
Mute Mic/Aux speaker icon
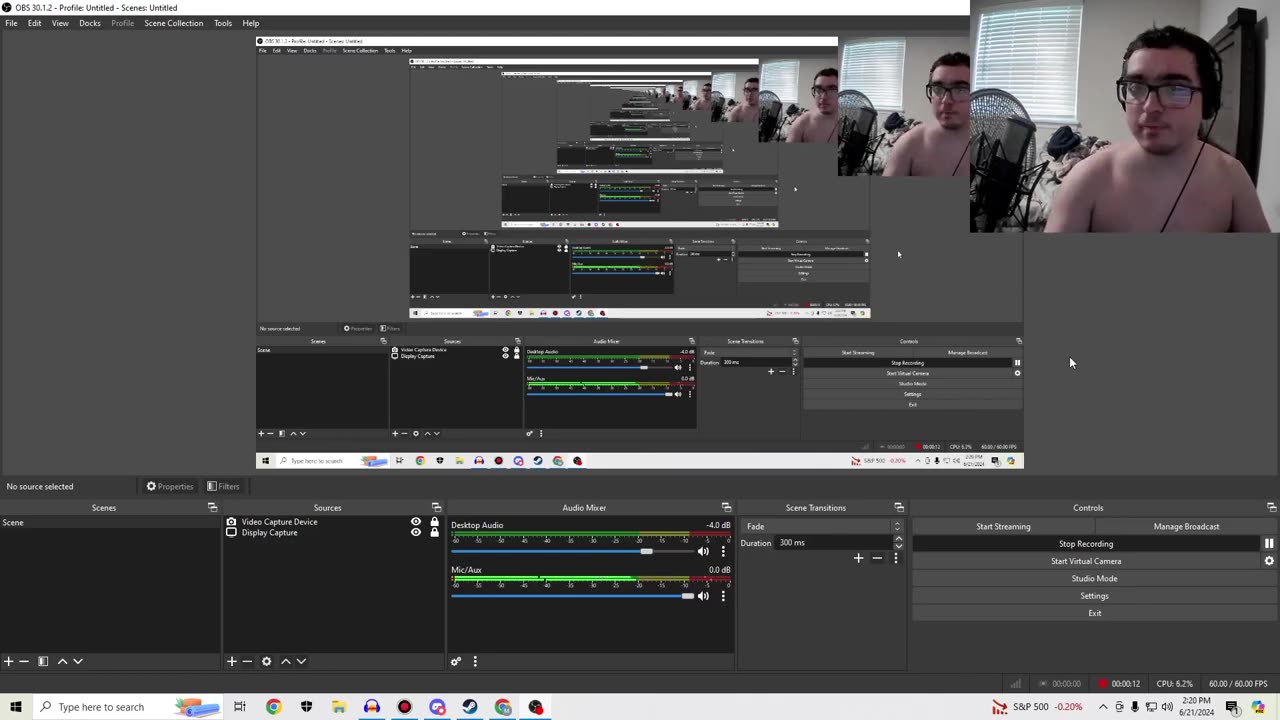click(x=703, y=596)
